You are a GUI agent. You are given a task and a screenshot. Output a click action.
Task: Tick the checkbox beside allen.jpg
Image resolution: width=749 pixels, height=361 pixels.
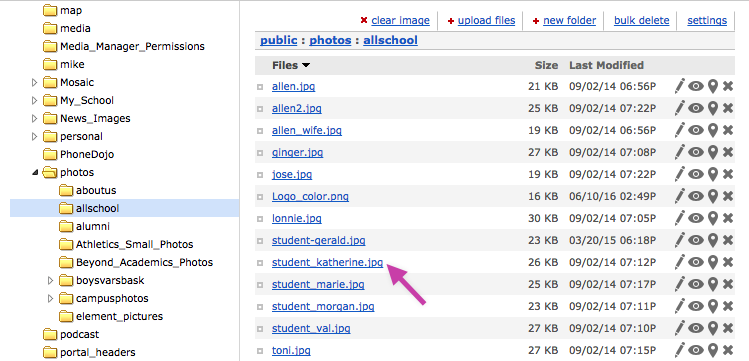260,87
